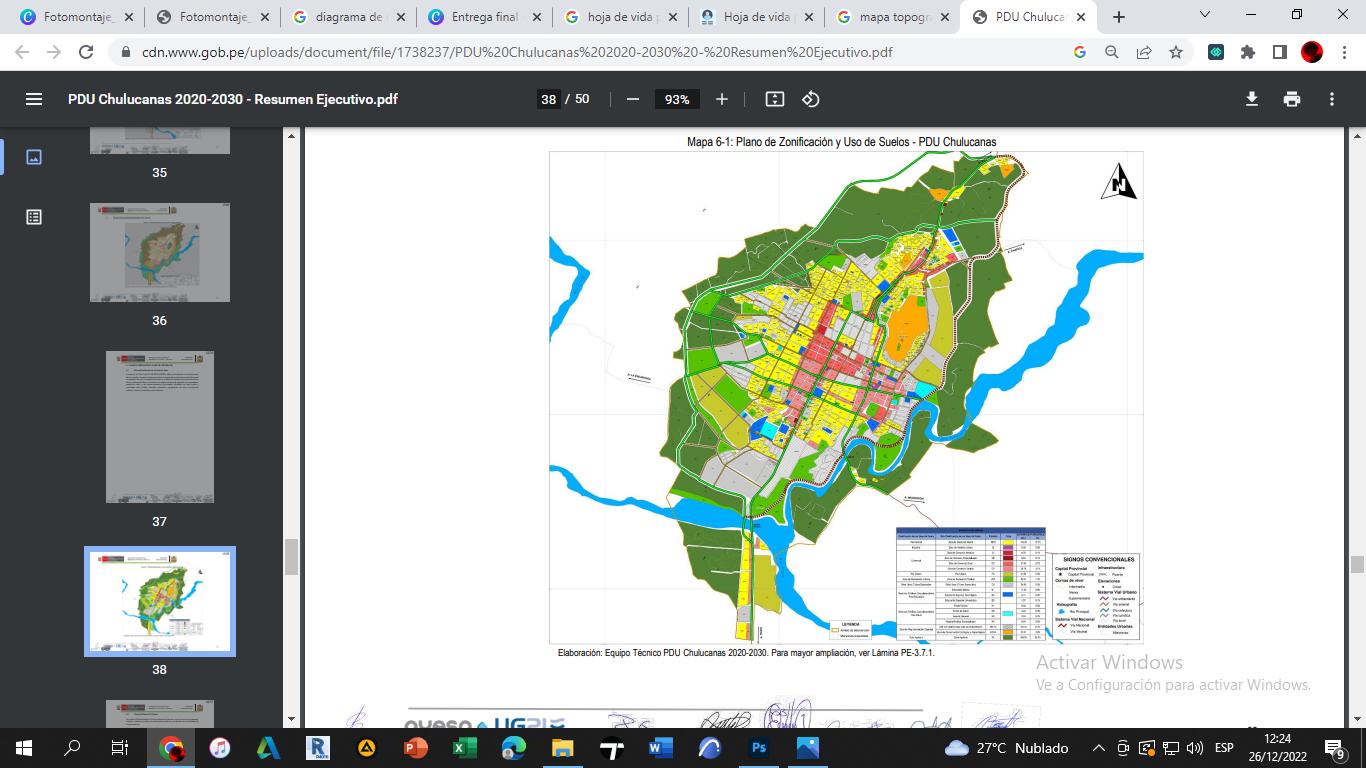Switch sidebar to document outline view

click(34, 217)
